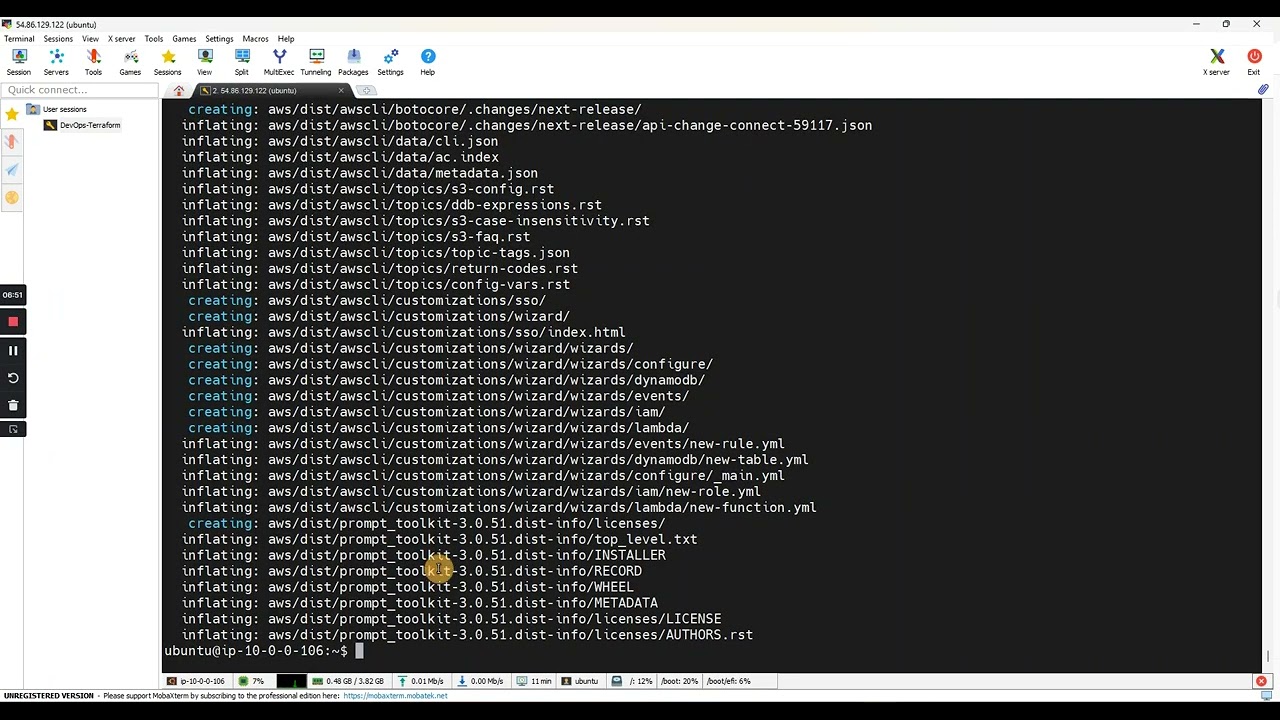This screenshot has height=720, width=1280.
Task: Click the /boot: 20% disk status
Action: (x=679, y=681)
